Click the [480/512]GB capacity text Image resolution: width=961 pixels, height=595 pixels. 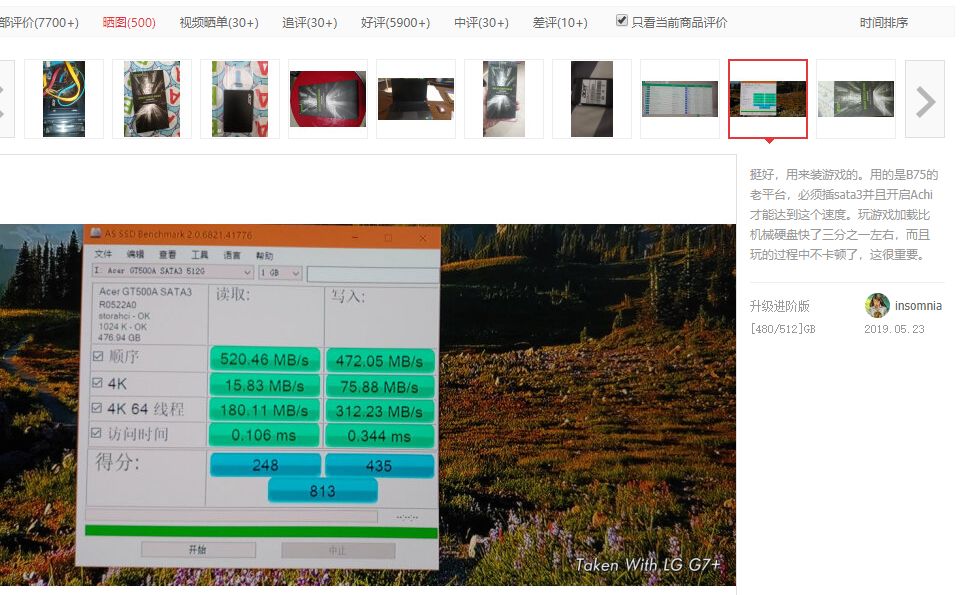click(783, 329)
